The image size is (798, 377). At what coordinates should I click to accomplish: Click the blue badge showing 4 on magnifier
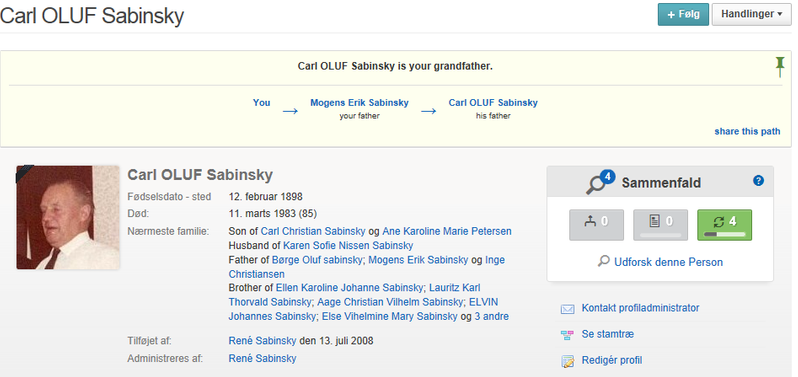pos(608,177)
